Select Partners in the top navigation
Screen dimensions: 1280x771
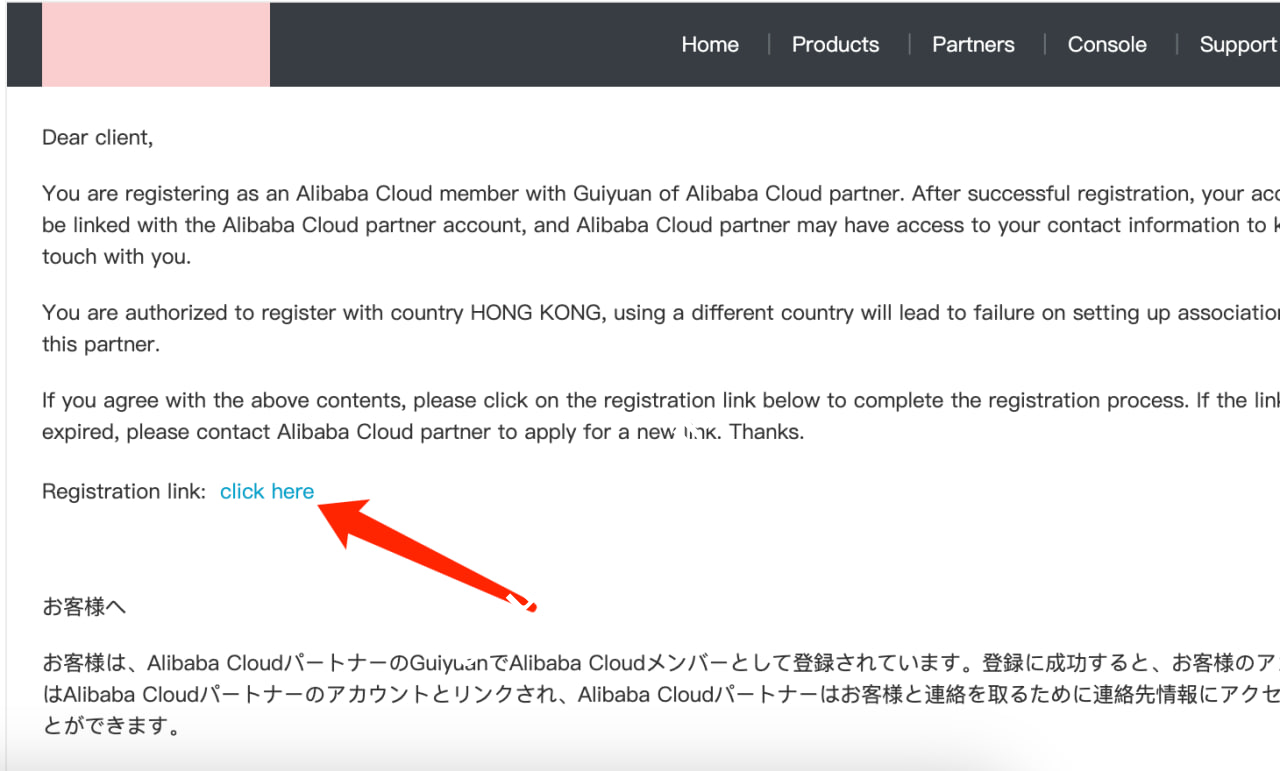973,45
